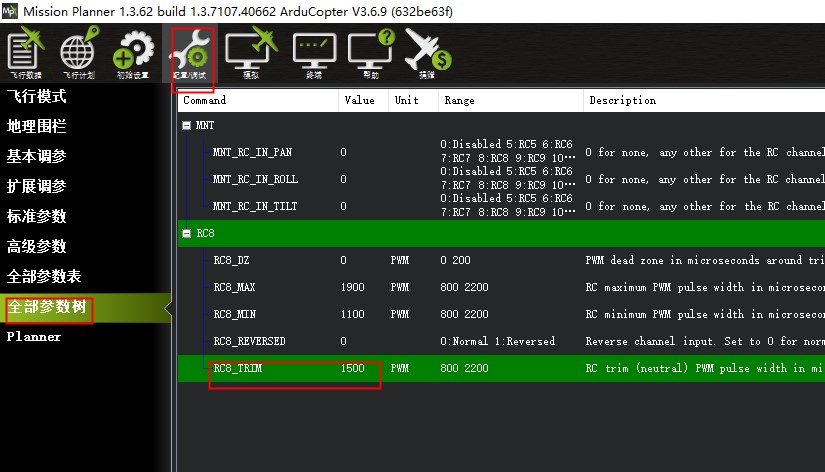Image resolution: width=825 pixels, height=472 pixels.
Task: Click the Unit column header
Action: (x=413, y=100)
